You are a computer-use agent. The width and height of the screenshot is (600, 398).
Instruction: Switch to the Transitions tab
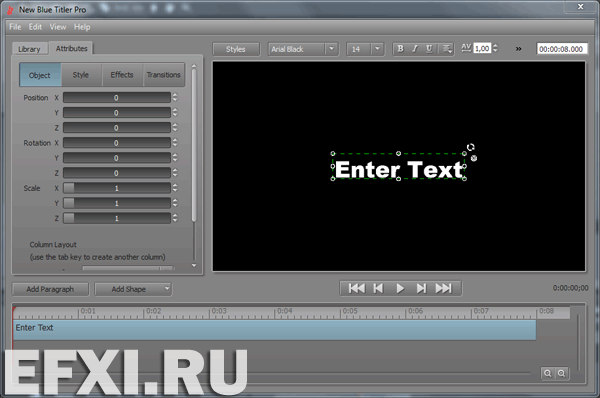click(x=164, y=75)
